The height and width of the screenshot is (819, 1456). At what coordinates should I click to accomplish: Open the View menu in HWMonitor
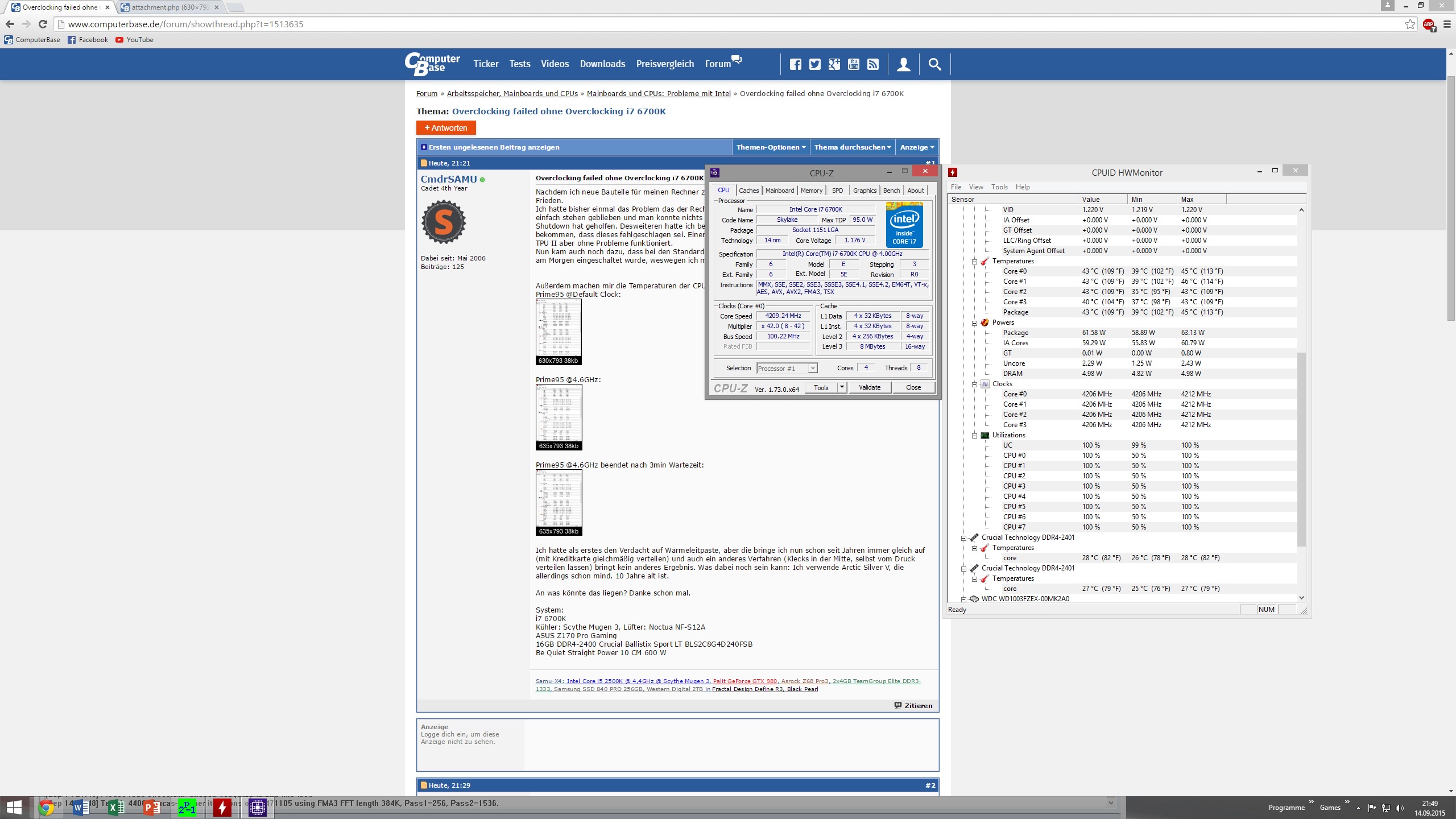pos(975,187)
